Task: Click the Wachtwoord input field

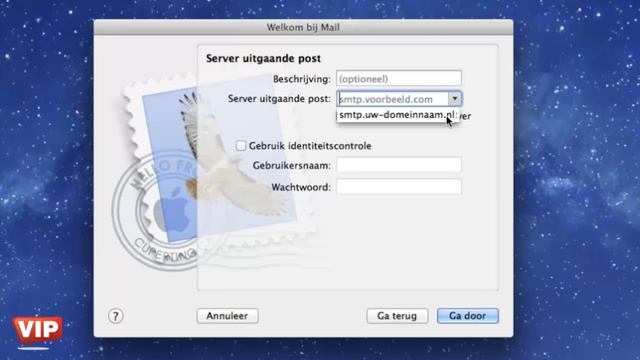Action: point(399,187)
